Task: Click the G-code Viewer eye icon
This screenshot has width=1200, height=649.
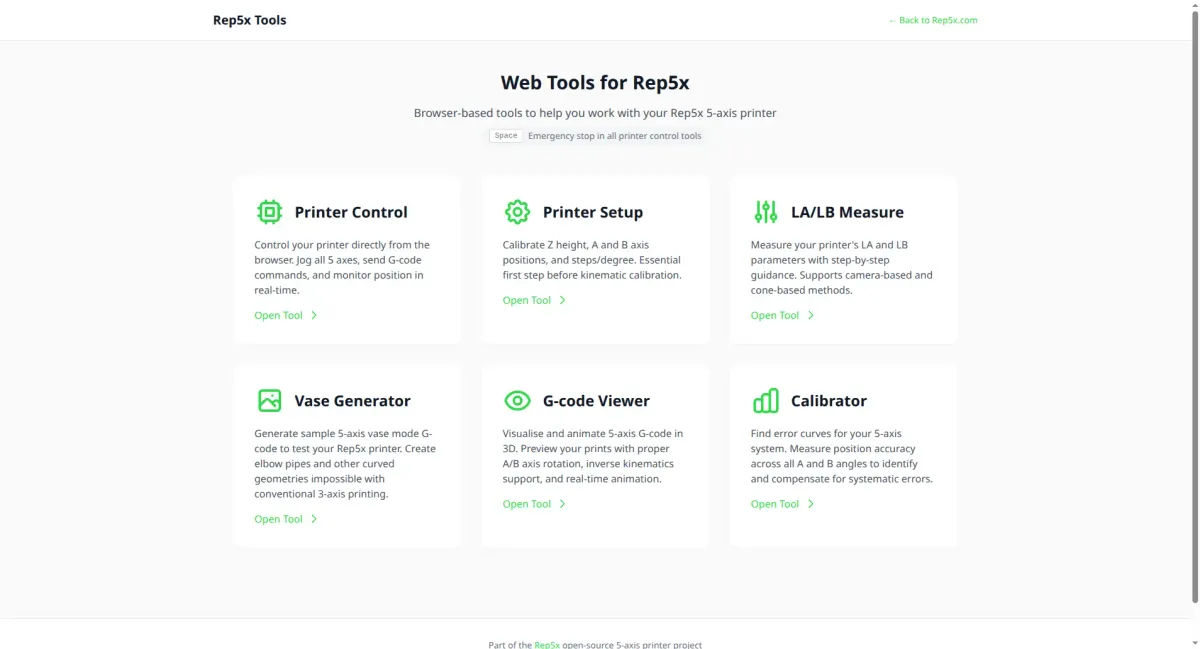Action: pos(517,400)
